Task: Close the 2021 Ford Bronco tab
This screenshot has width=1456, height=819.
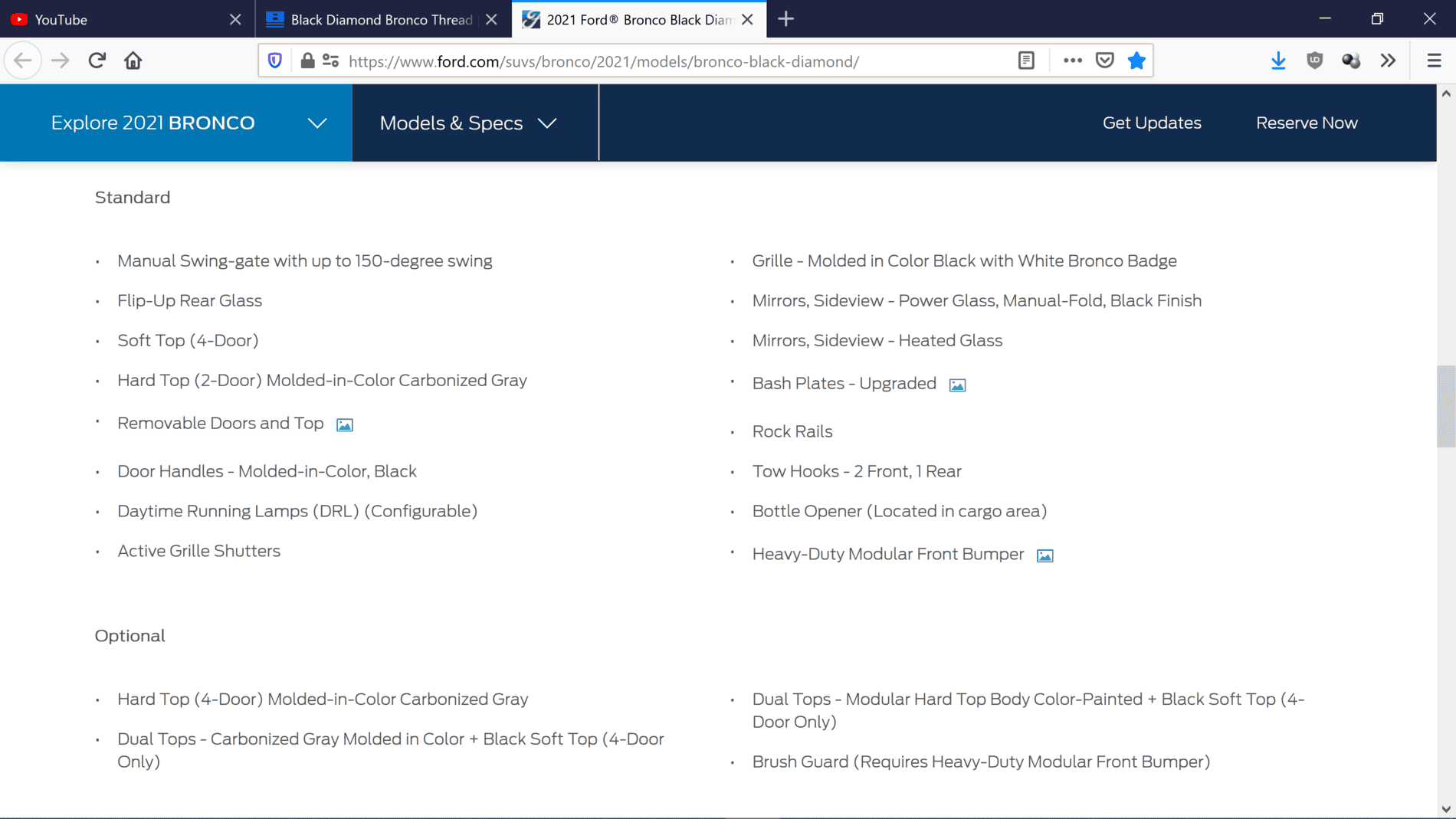Action: pos(747,19)
